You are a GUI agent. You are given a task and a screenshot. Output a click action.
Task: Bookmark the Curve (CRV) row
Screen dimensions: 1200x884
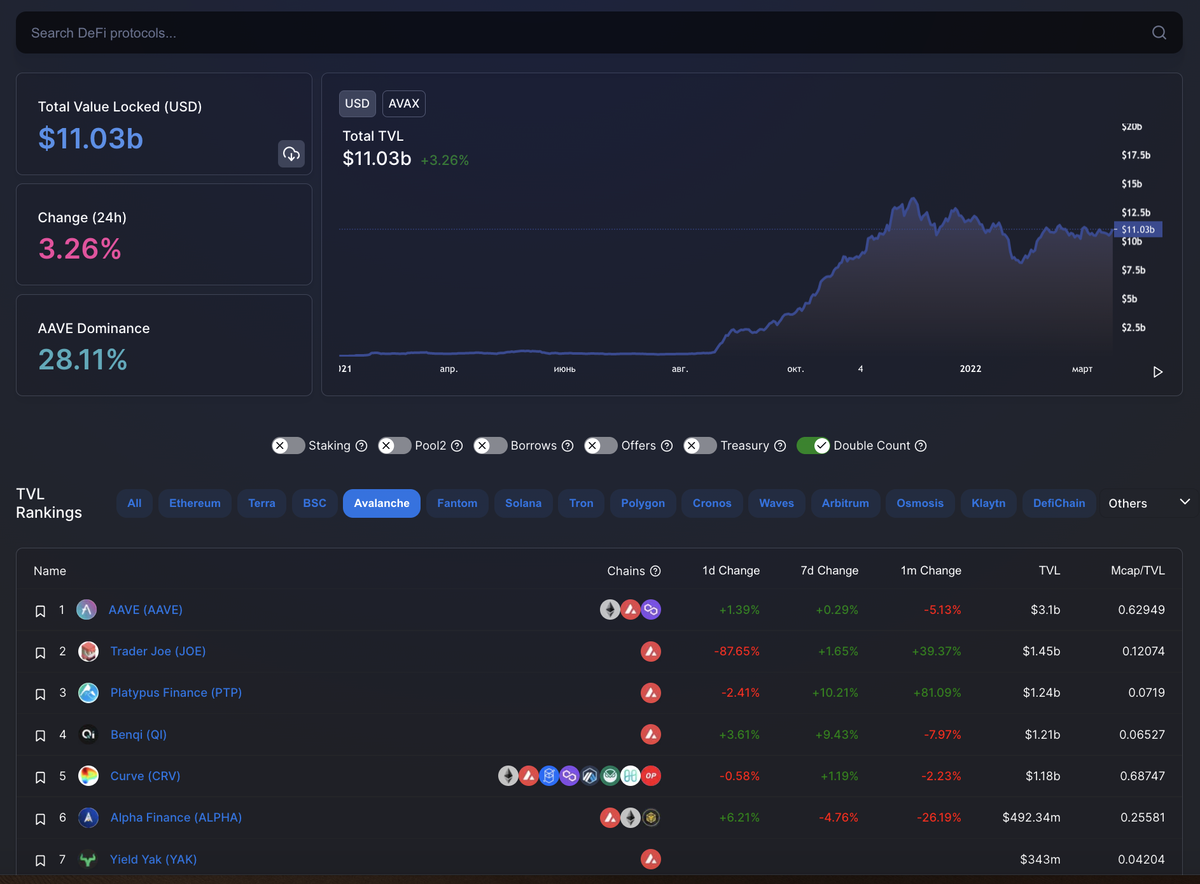point(41,777)
